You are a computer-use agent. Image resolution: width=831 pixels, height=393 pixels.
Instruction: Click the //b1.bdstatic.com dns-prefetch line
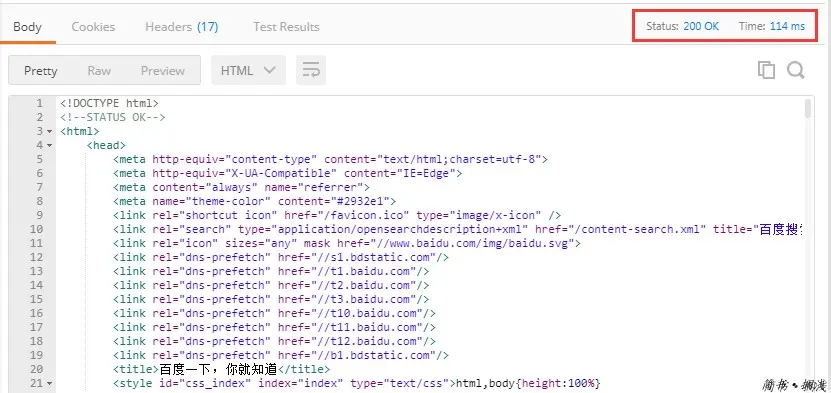click(x=281, y=355)
